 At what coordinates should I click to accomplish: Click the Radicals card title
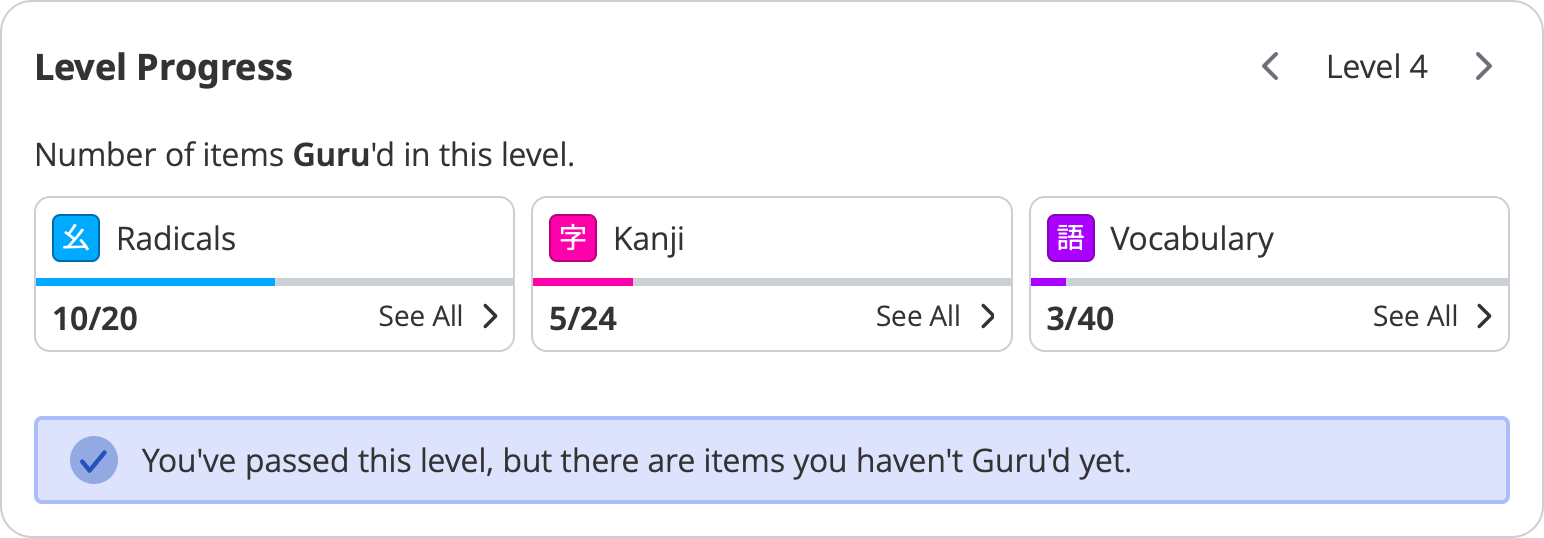[176, 239]
